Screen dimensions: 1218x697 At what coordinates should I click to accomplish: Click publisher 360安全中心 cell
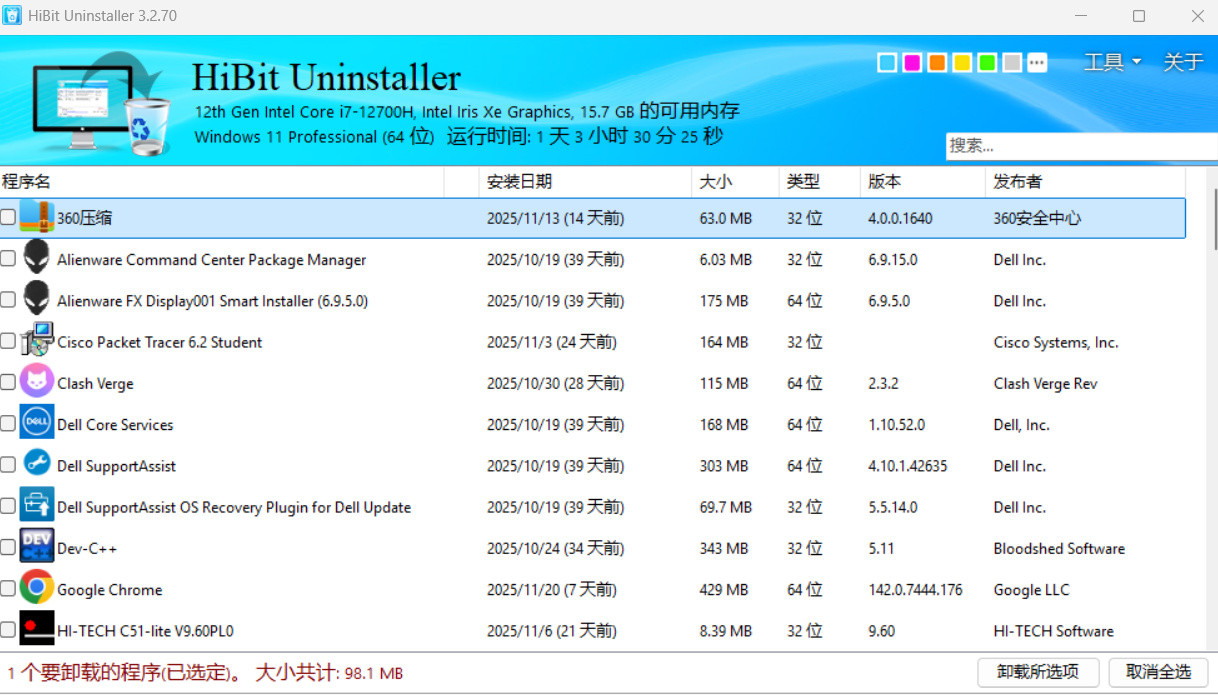click(1038, 218)
